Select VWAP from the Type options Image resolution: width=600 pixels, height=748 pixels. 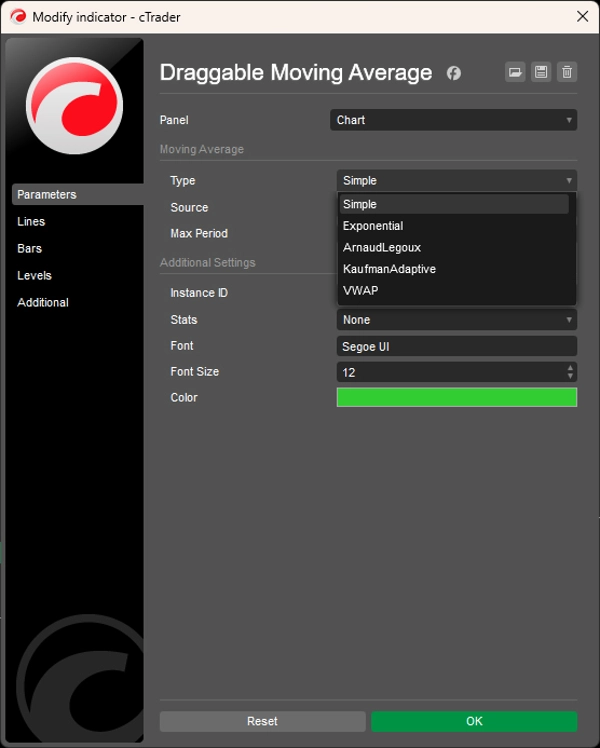[x=361, y=291]
